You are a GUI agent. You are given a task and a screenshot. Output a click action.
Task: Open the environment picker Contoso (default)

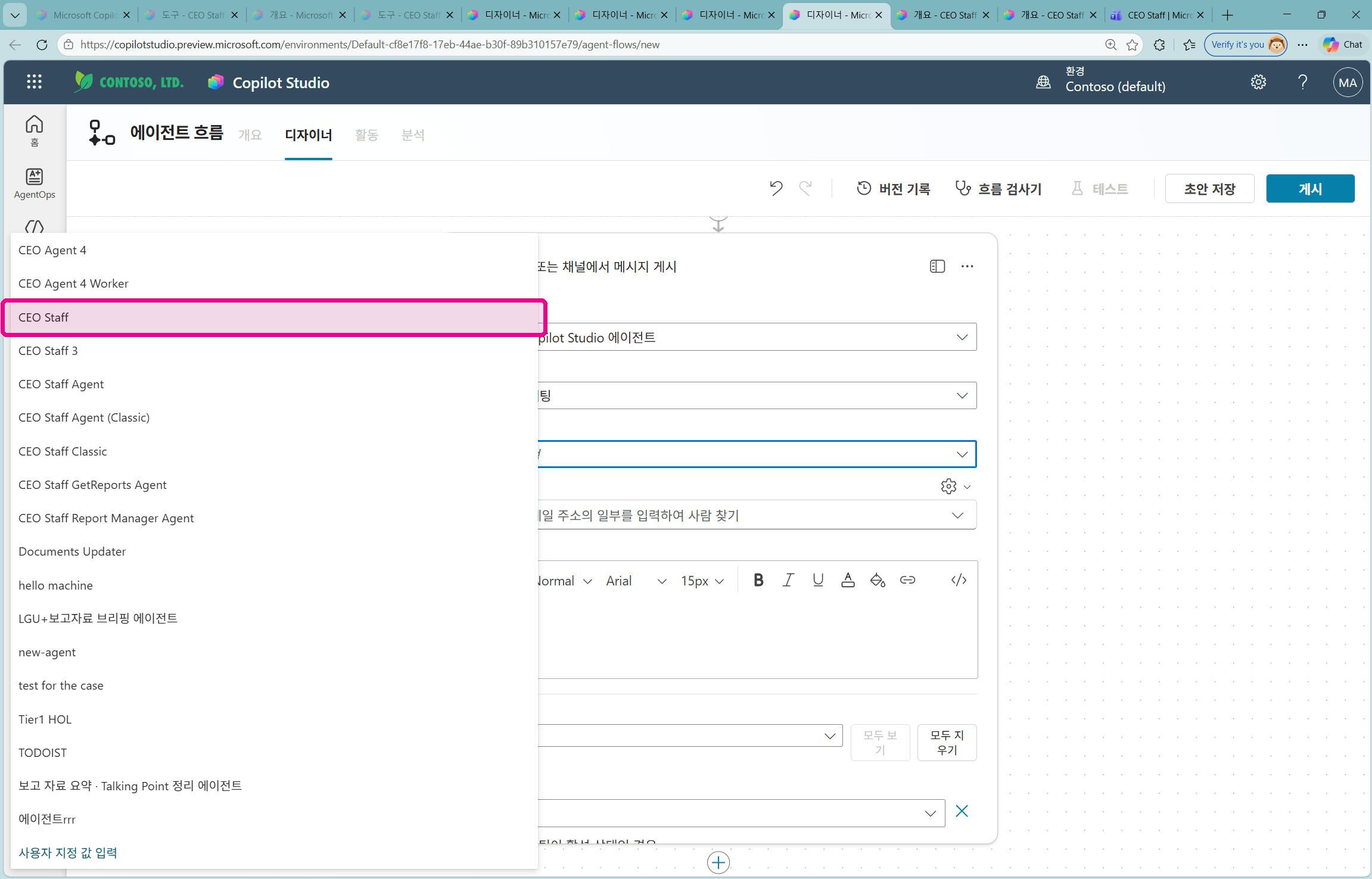pos(1101,80)
